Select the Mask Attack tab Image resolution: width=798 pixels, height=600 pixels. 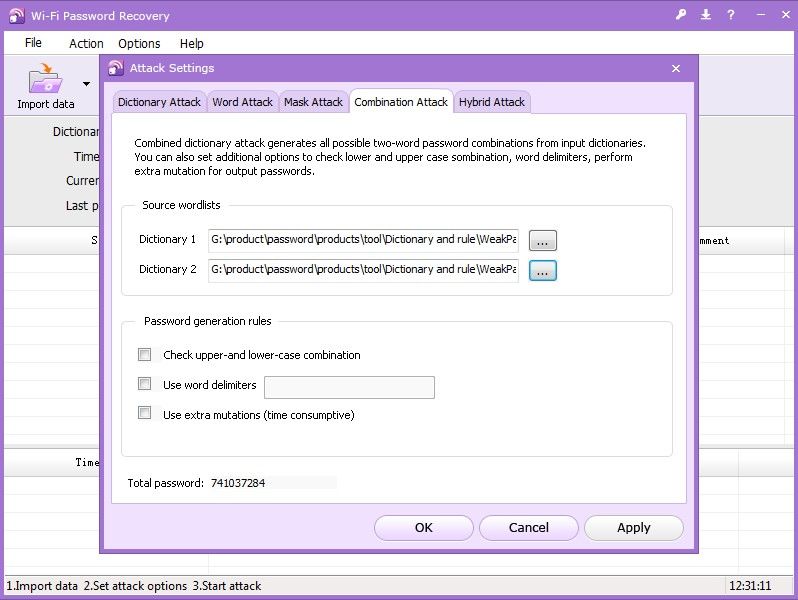point(313,102)
